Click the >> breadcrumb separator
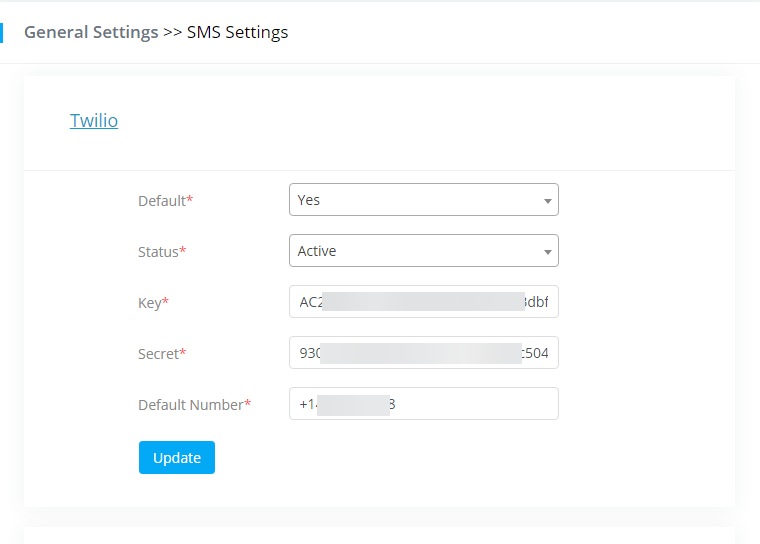 coord(172,32)
